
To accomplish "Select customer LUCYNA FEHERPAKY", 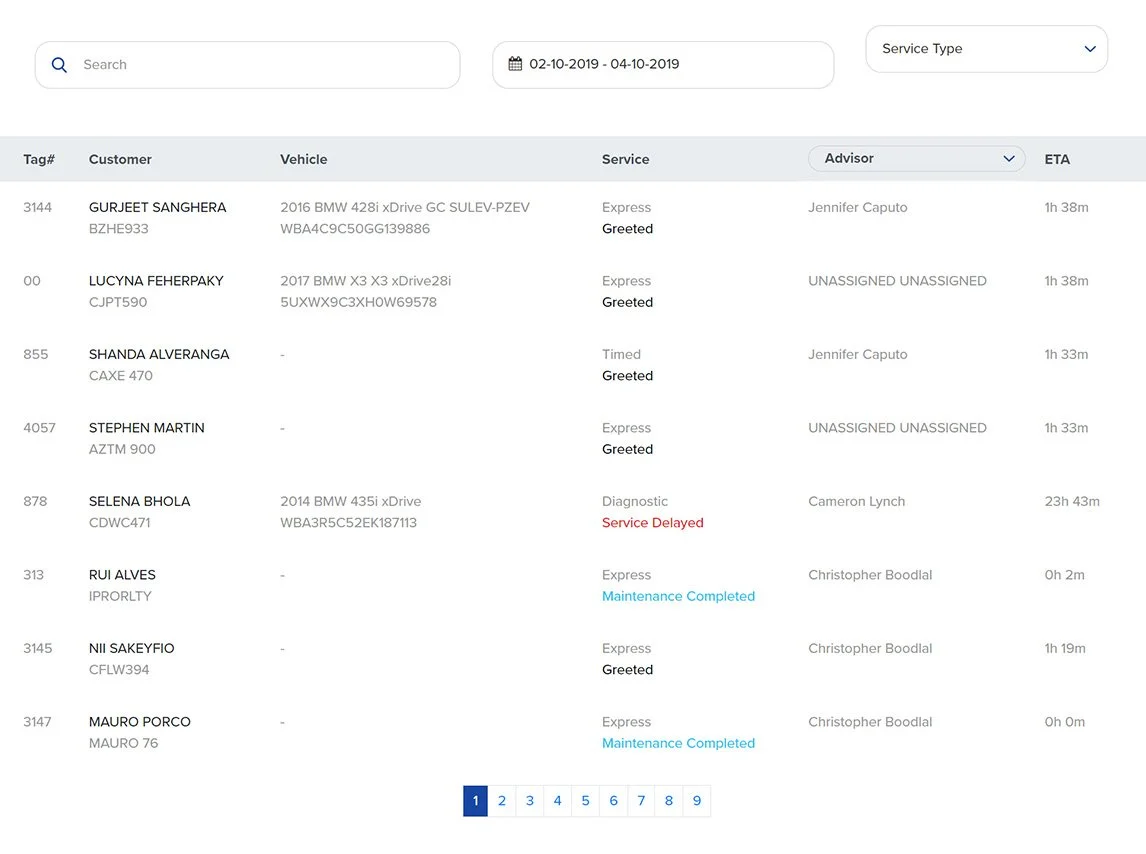I will (156, 281).
